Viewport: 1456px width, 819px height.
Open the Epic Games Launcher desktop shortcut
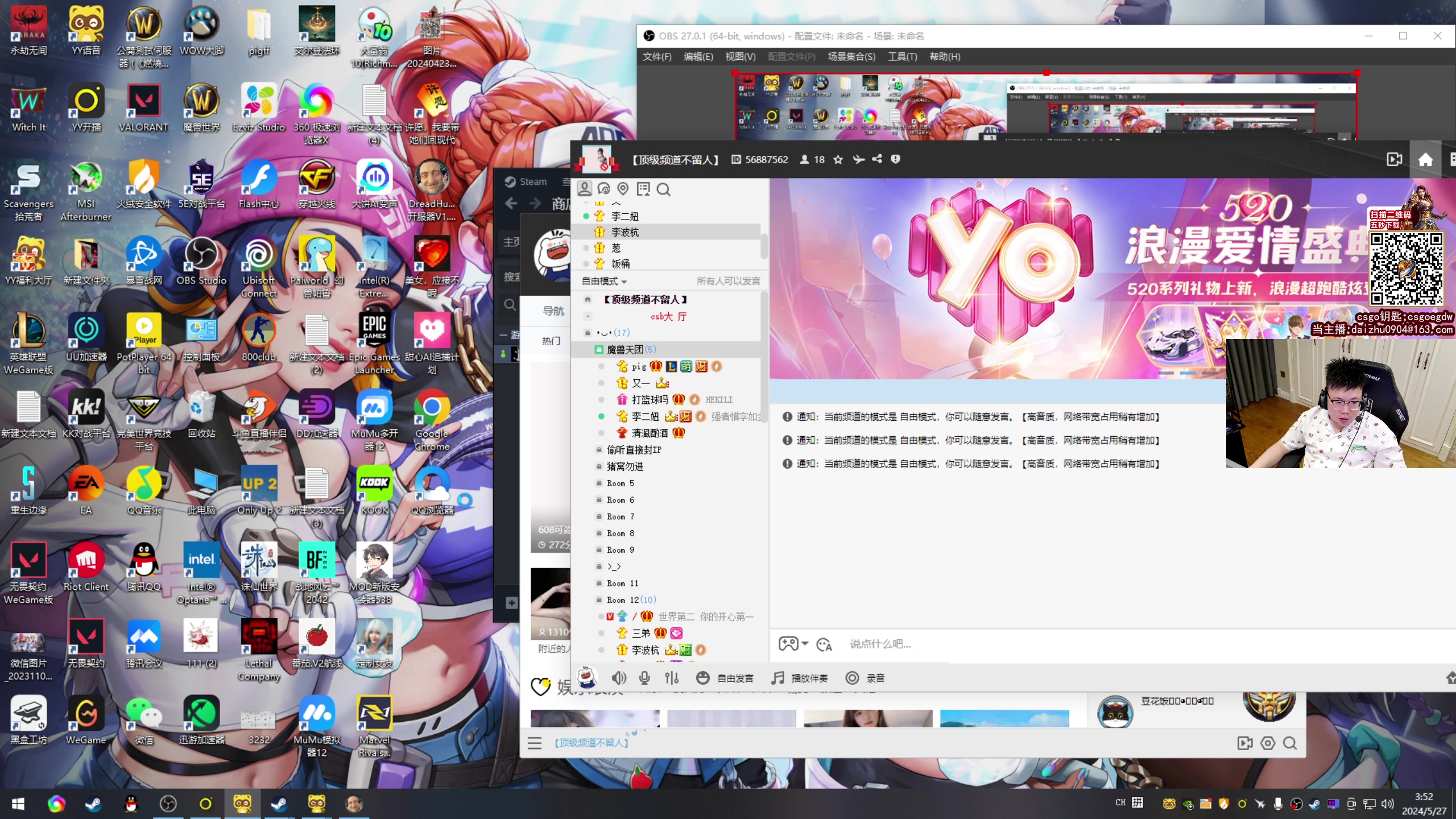tap(374, 344)
